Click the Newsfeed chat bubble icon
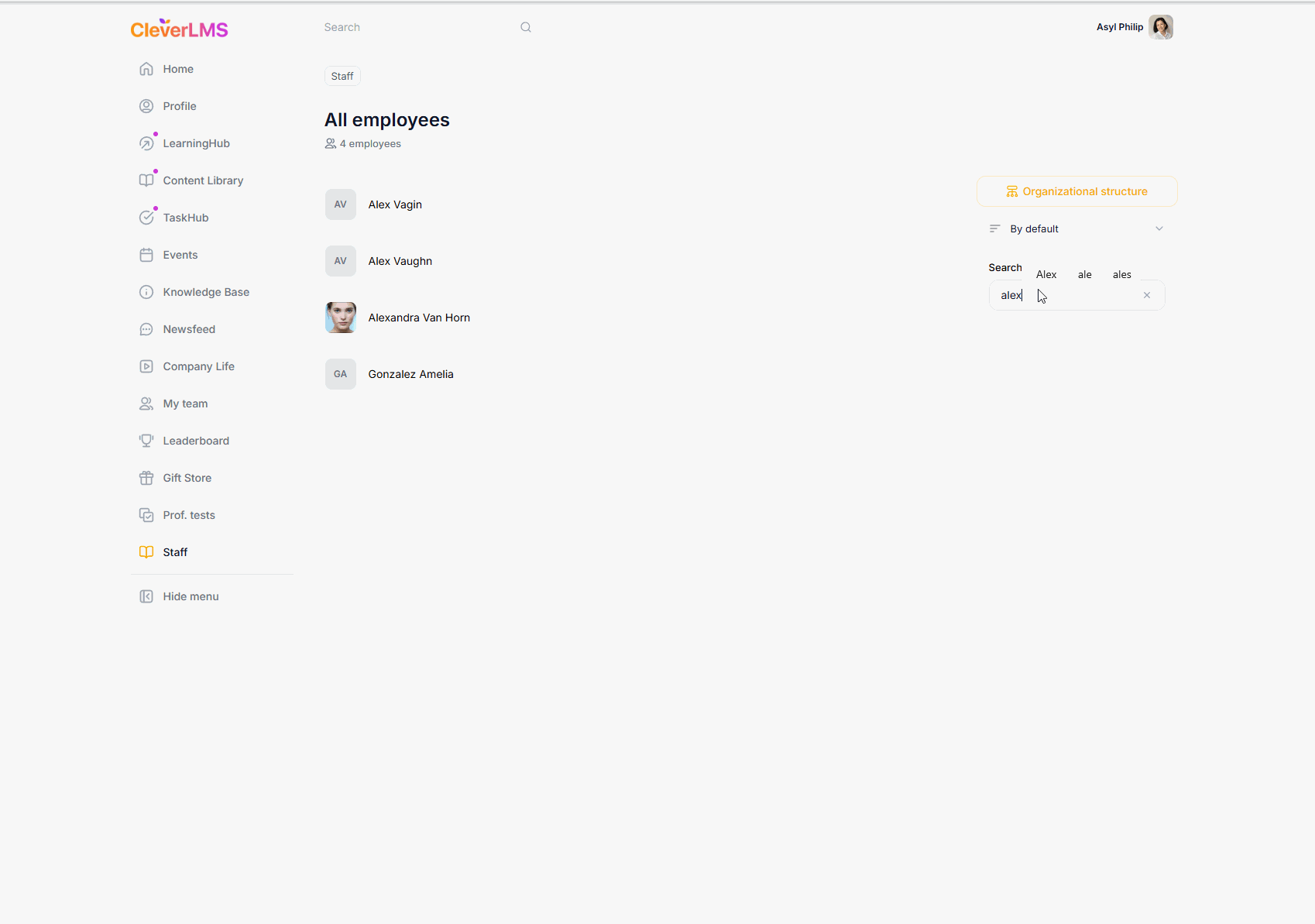This screenshot has height=924, width=1315. point(146,329)
